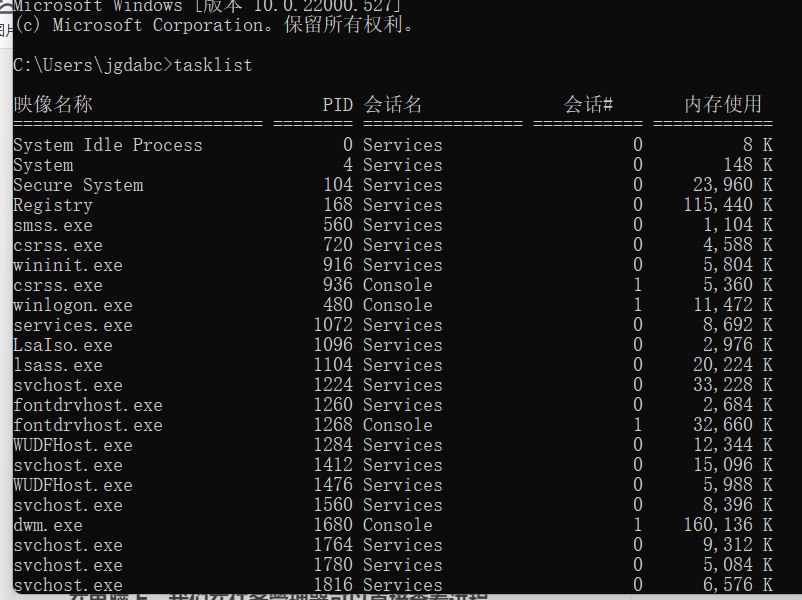Select the Secure System process name
The width and height of the screenshot is (802, 600).
pyautogui.click(x=78, y=185)
